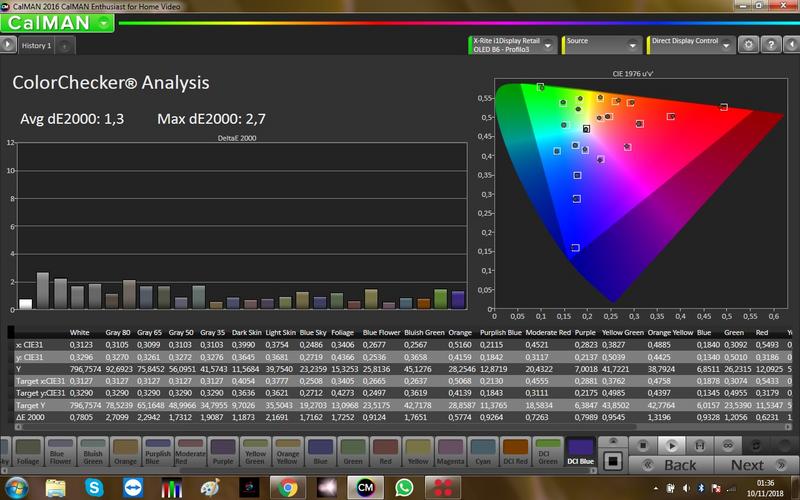Open the CalMAN main menu dropdown
The width and height of the screenshot is (800, 500).
(x=104, y=23)
